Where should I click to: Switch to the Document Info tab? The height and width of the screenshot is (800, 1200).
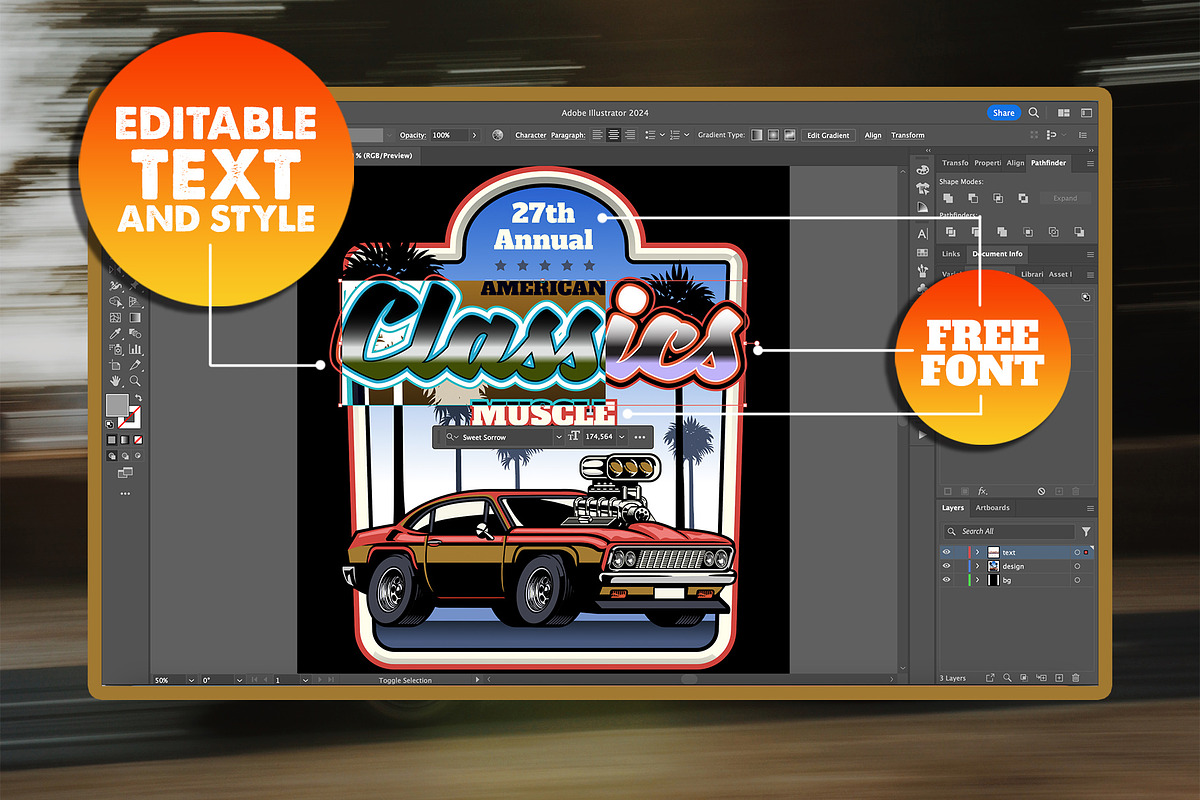tap(998, 254)
